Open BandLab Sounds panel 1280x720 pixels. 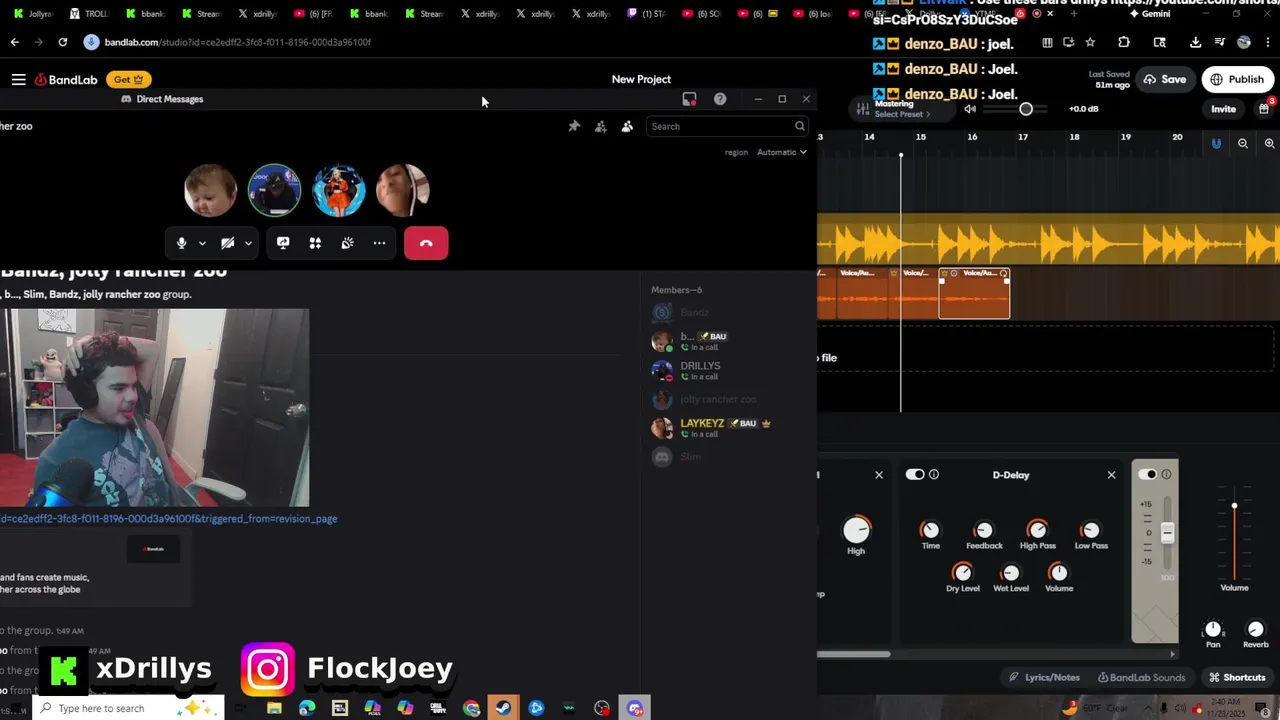(1141, 677)
